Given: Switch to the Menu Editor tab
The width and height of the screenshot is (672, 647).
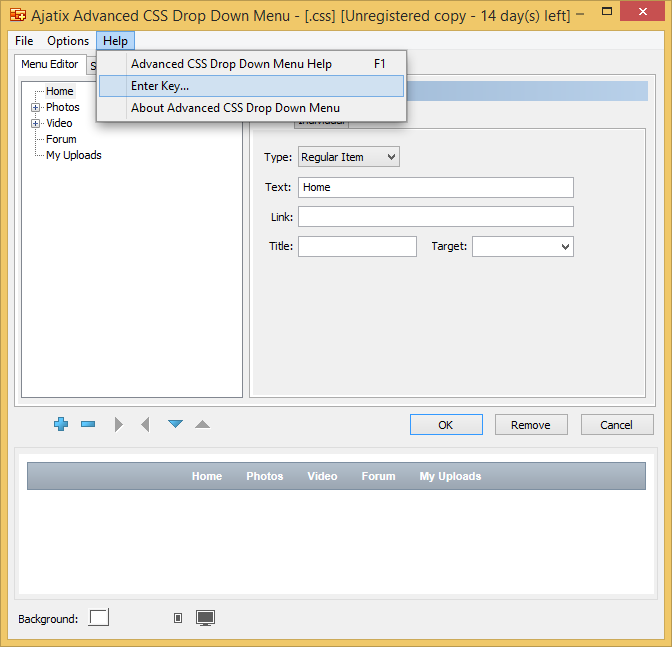Looking at the screenshot, I should pos(50,64).
